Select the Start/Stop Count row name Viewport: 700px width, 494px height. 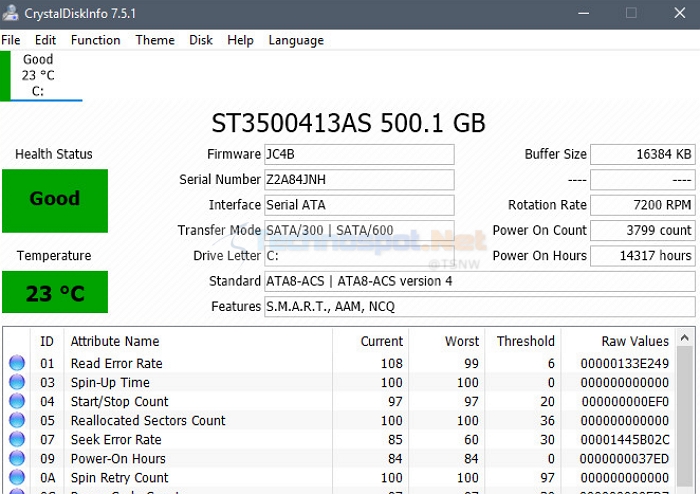pos(120,402)
